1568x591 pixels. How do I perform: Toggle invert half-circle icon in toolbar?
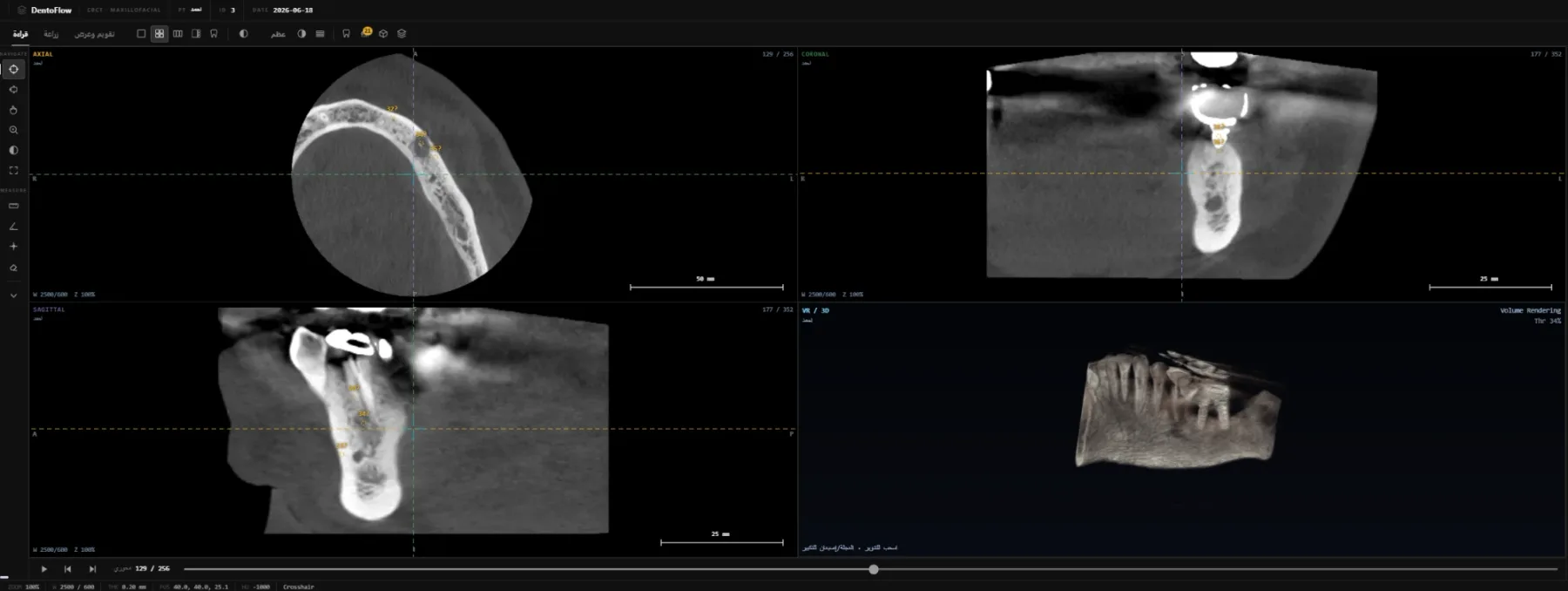[243, 34]
